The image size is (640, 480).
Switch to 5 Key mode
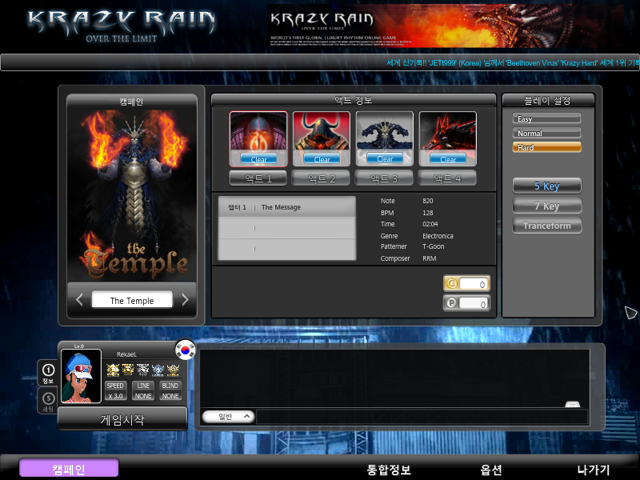547,186
